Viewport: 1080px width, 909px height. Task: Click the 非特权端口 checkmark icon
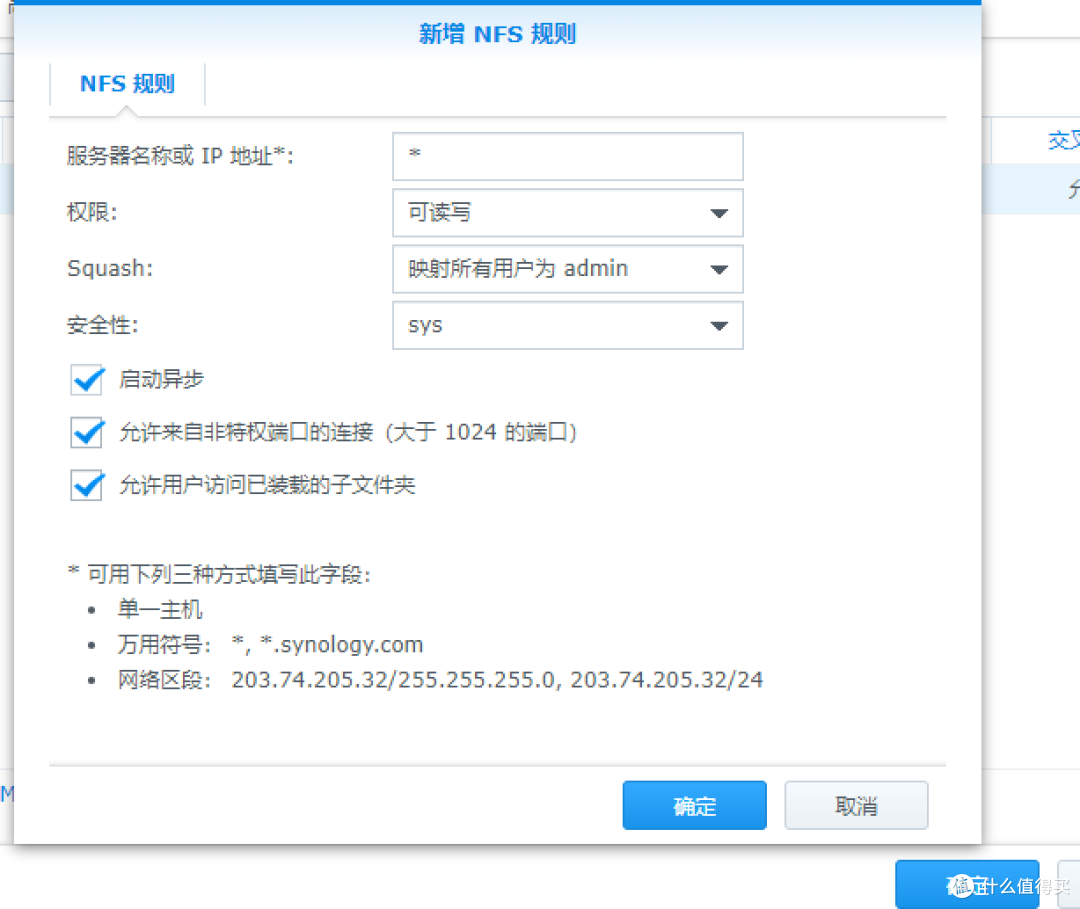[x=86, y=432]
